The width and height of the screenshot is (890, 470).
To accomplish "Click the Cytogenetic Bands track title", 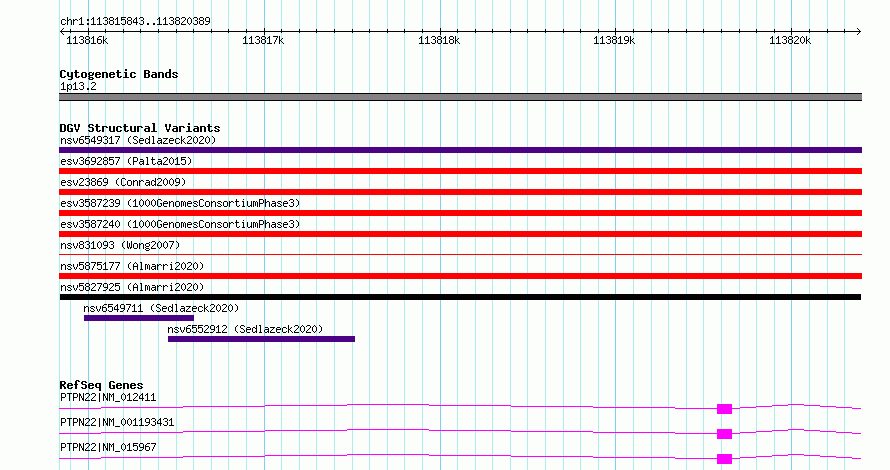I will coord(119,74).
